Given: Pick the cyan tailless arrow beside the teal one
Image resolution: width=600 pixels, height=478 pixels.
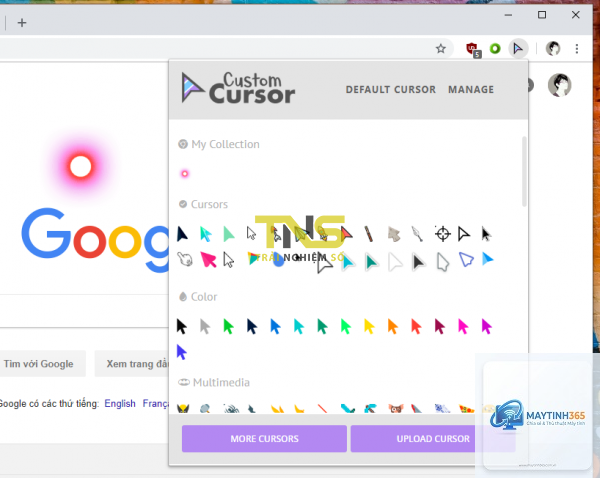Looking at the screenshot, I should click(348, 262).
